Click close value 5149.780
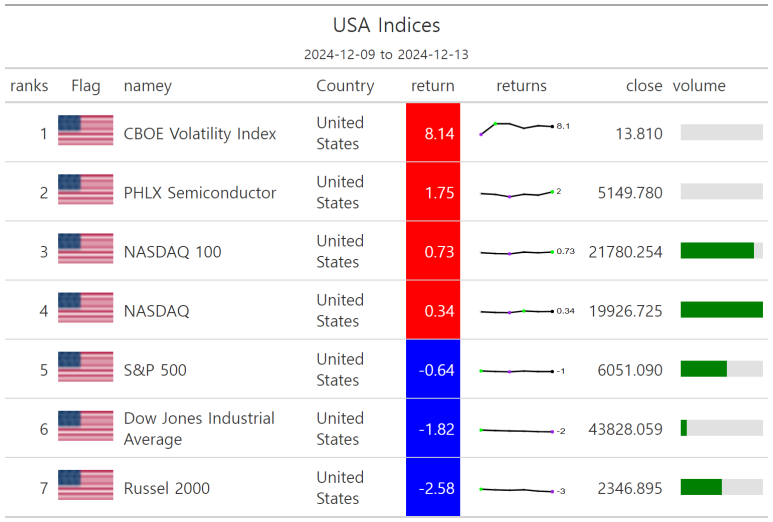The width and height of the screenshot is (773, 522). [x=630, y=193]
